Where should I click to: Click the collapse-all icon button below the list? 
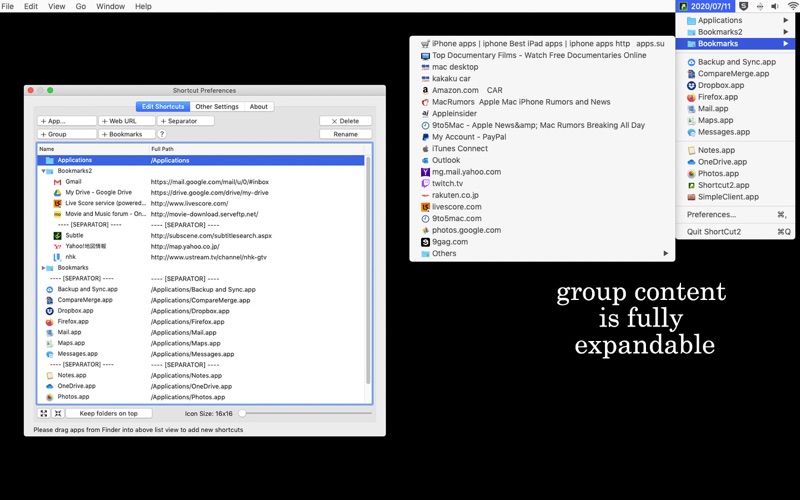tap(58, 413)
